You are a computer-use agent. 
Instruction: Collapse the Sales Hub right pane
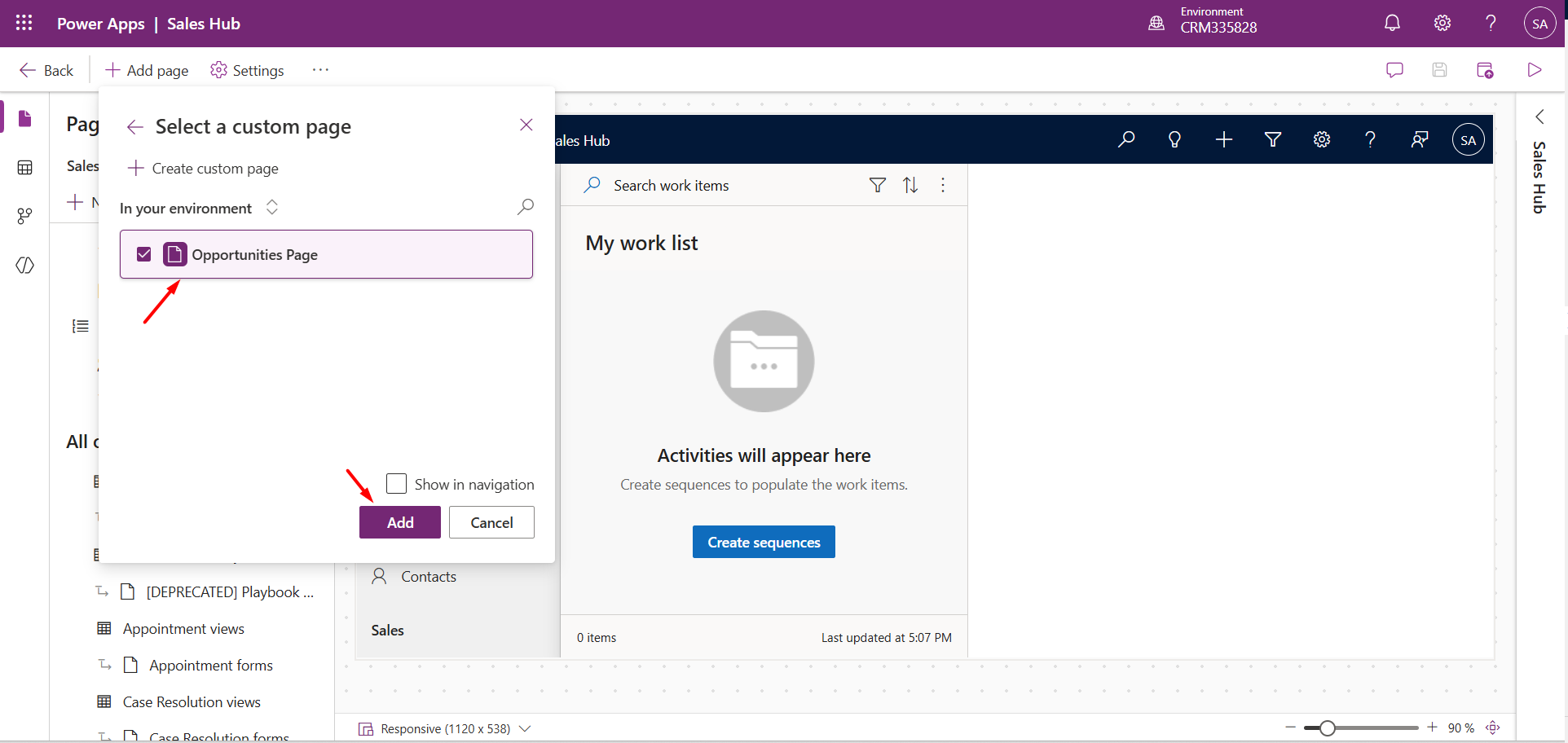pyautogui.click(x=1539, y=117)
